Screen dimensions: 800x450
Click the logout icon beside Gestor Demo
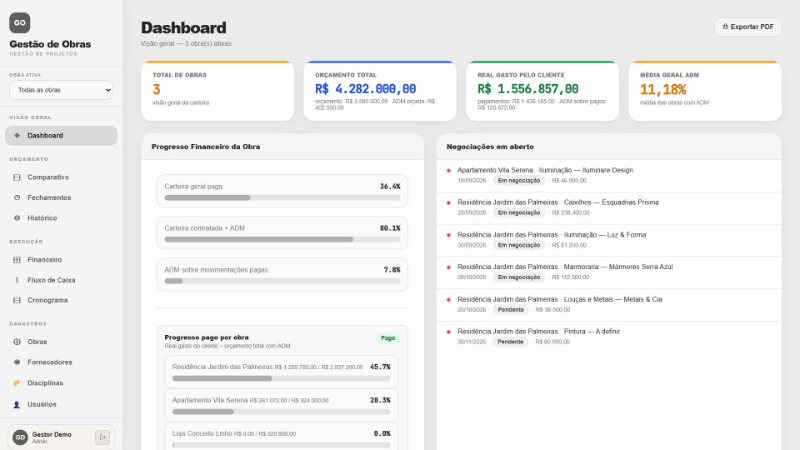(102, 437)
